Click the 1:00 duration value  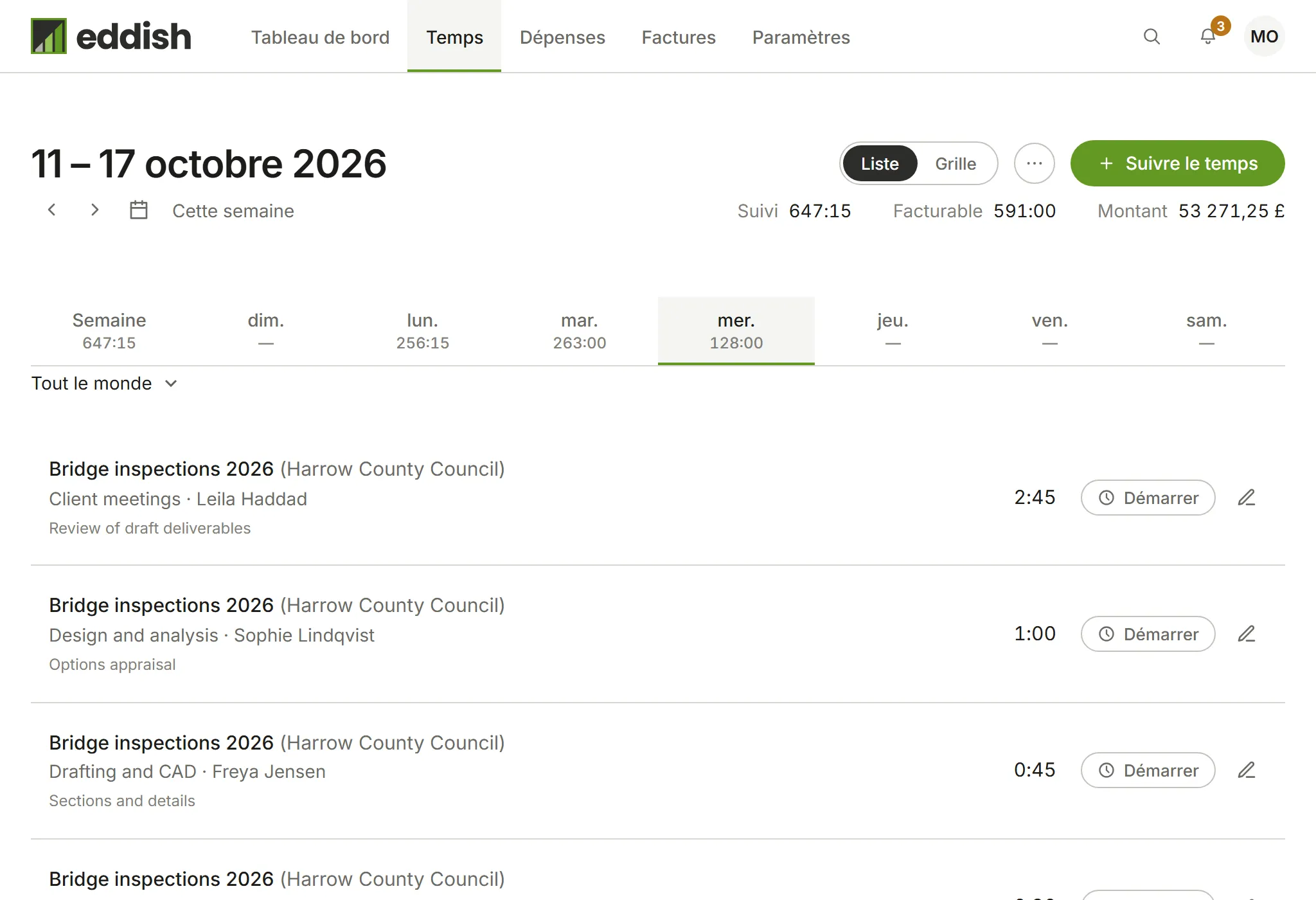[x=1035, y=633]
